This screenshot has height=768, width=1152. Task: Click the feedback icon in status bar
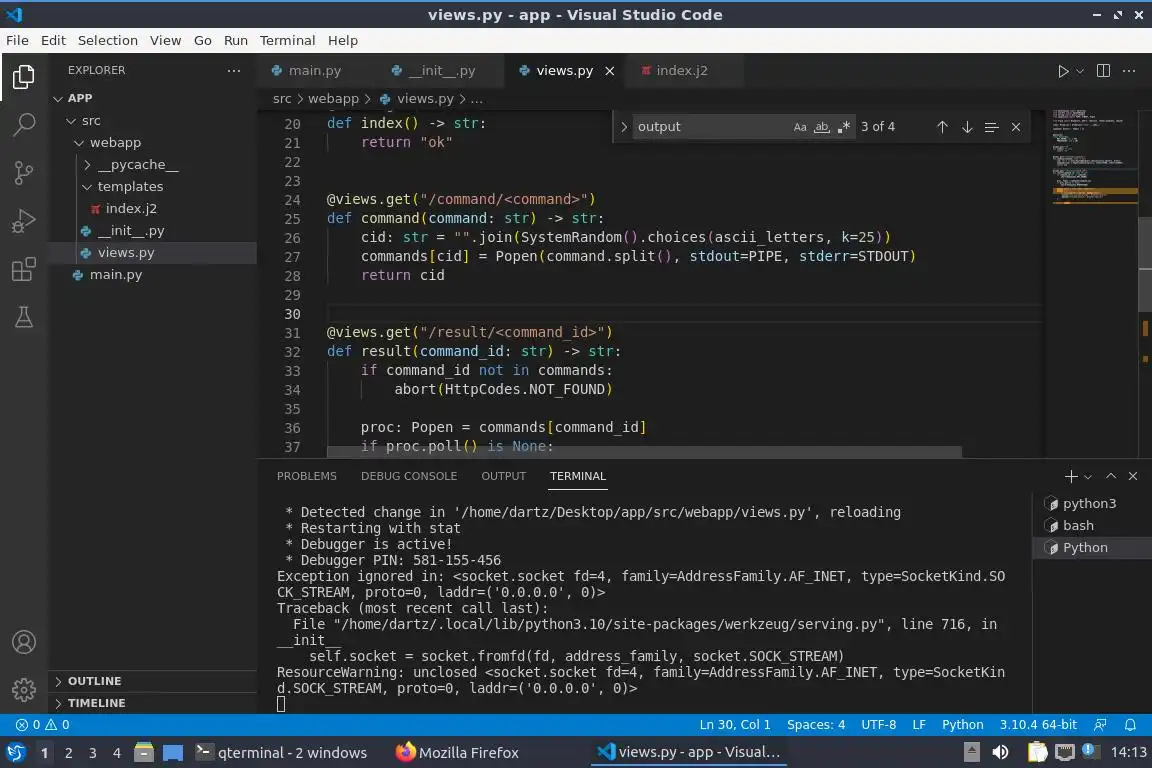(x=1100, y=725)
